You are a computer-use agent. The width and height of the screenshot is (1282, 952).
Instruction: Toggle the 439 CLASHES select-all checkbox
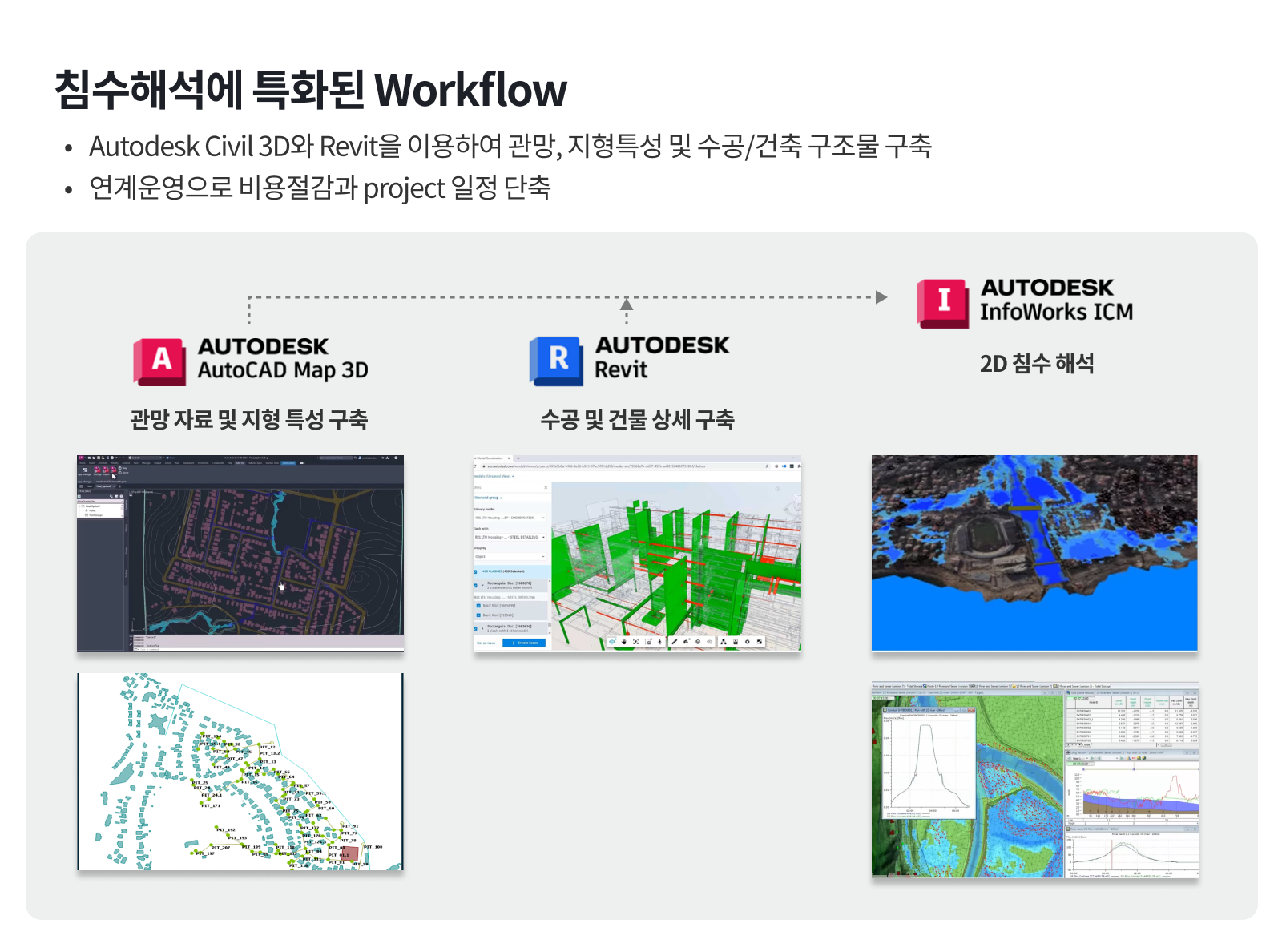(x=475, y=572)
